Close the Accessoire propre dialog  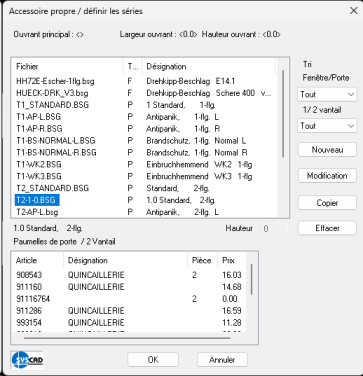click(x=353, y=11)
